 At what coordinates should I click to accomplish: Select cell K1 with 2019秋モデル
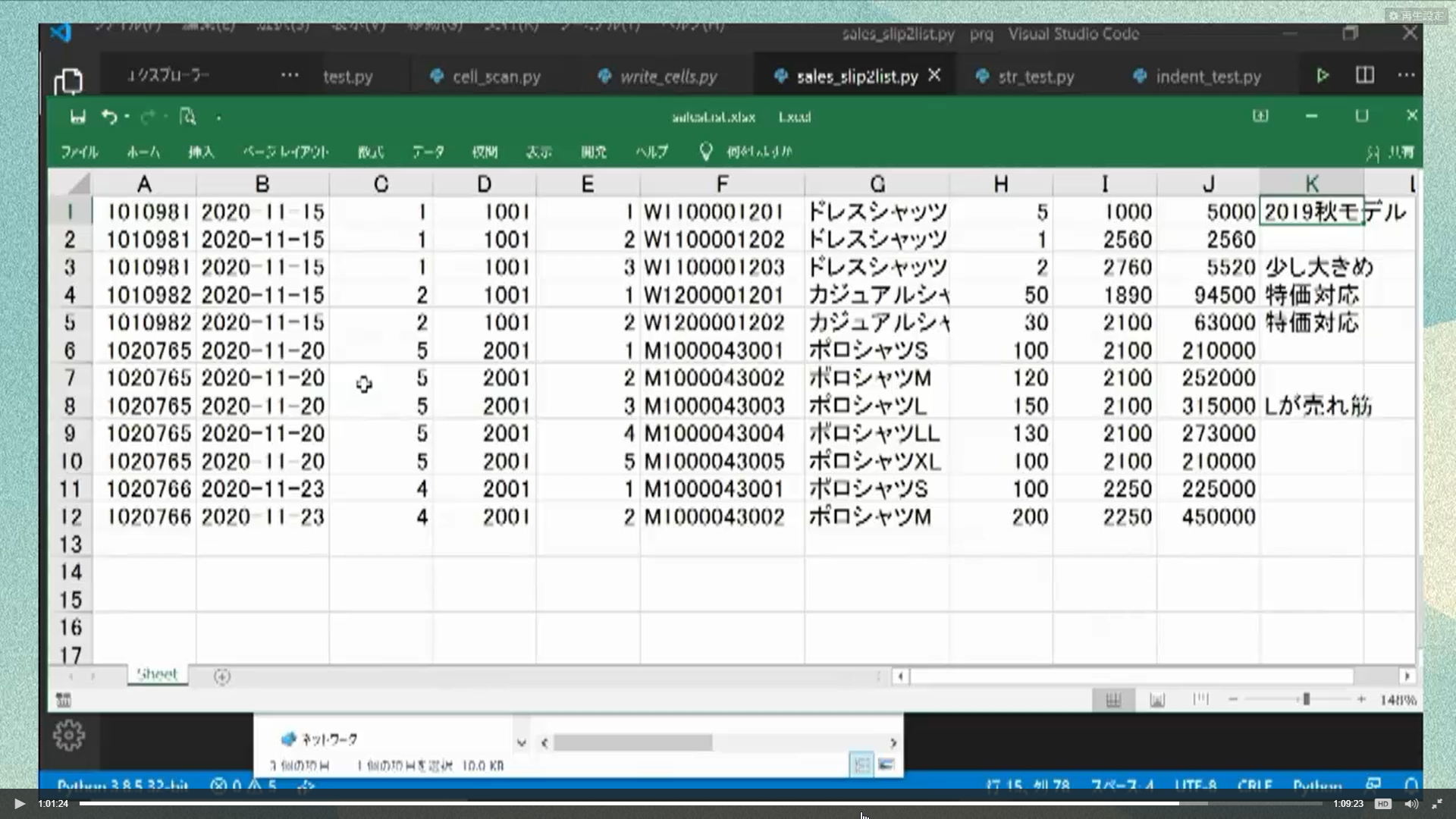(x=1312, y=212)
